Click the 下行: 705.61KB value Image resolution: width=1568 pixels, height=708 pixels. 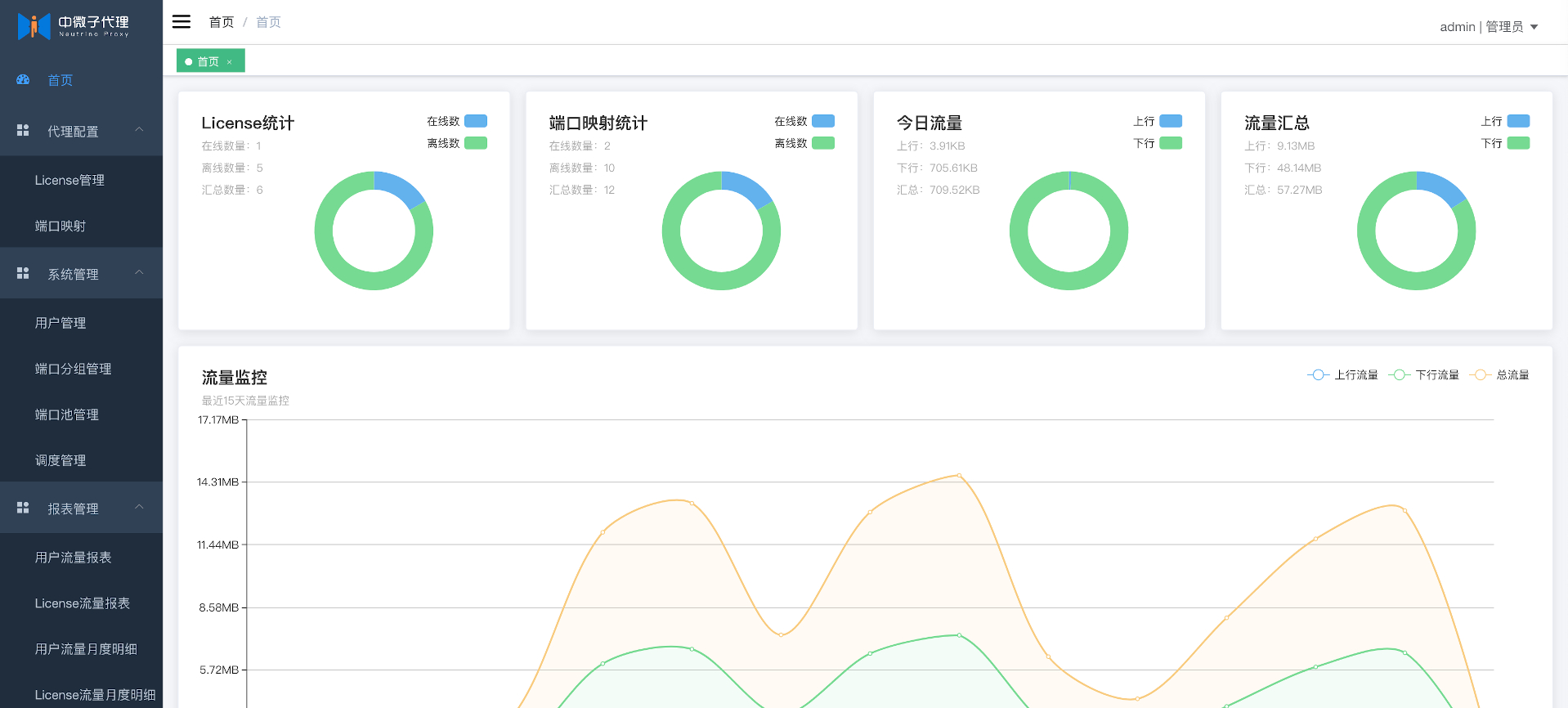[x=937, y=168]
